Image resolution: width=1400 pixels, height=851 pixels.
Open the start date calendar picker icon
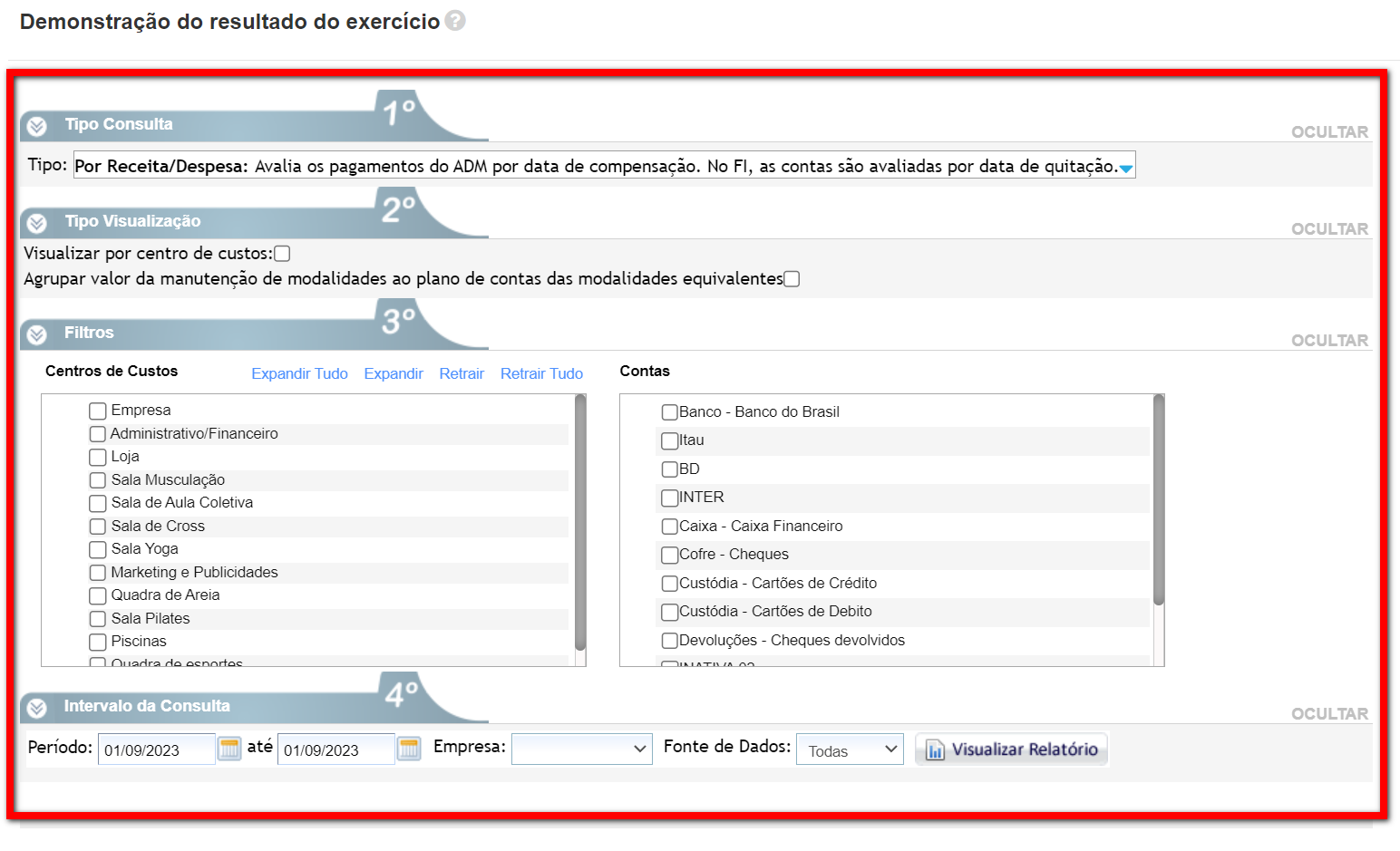pyautogui.click(x=229, y=749)
